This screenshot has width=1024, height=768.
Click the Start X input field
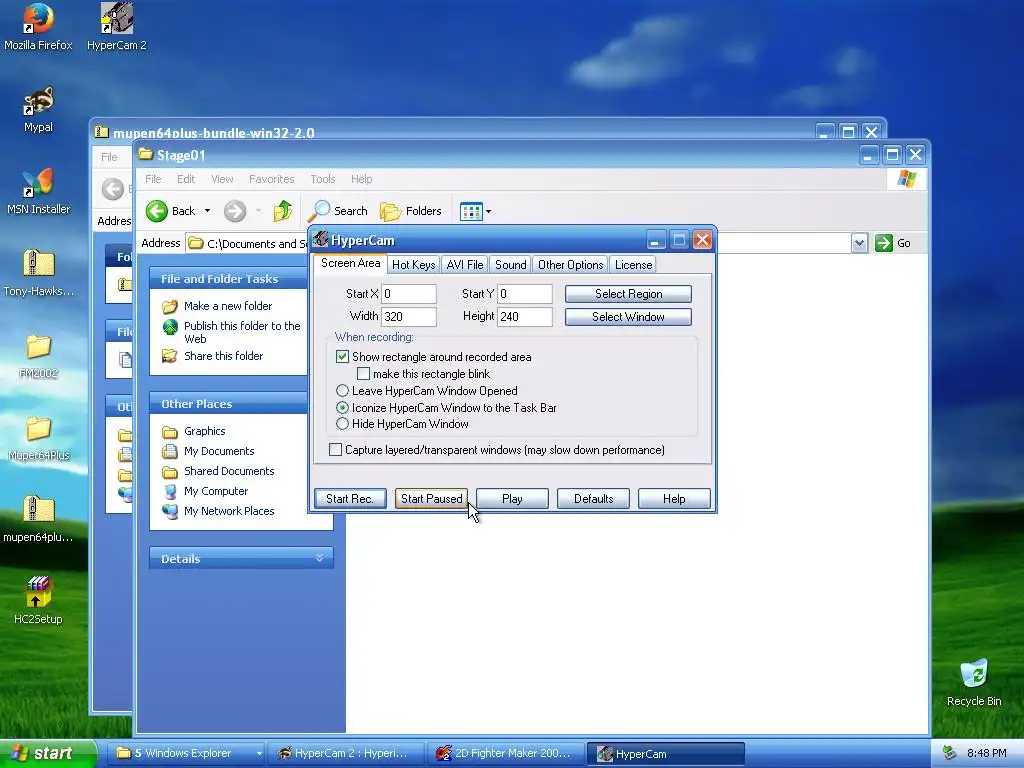(x=409, y=294)
